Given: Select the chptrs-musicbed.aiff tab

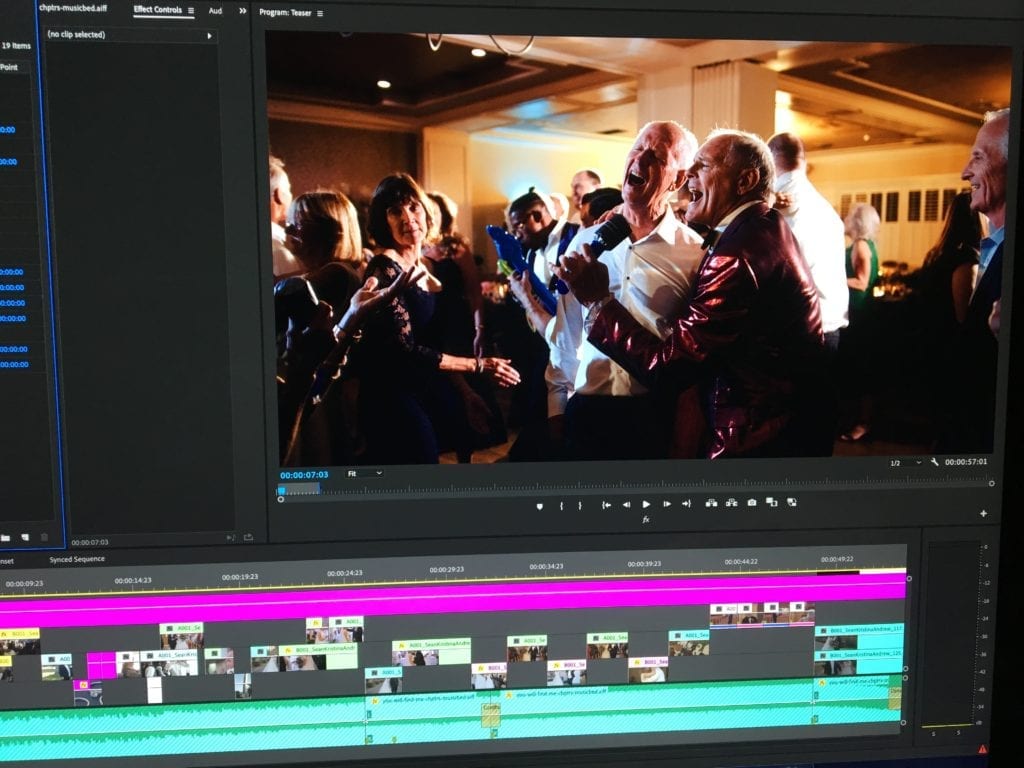Looking at the screenshot, I should [x=72, y=8].
